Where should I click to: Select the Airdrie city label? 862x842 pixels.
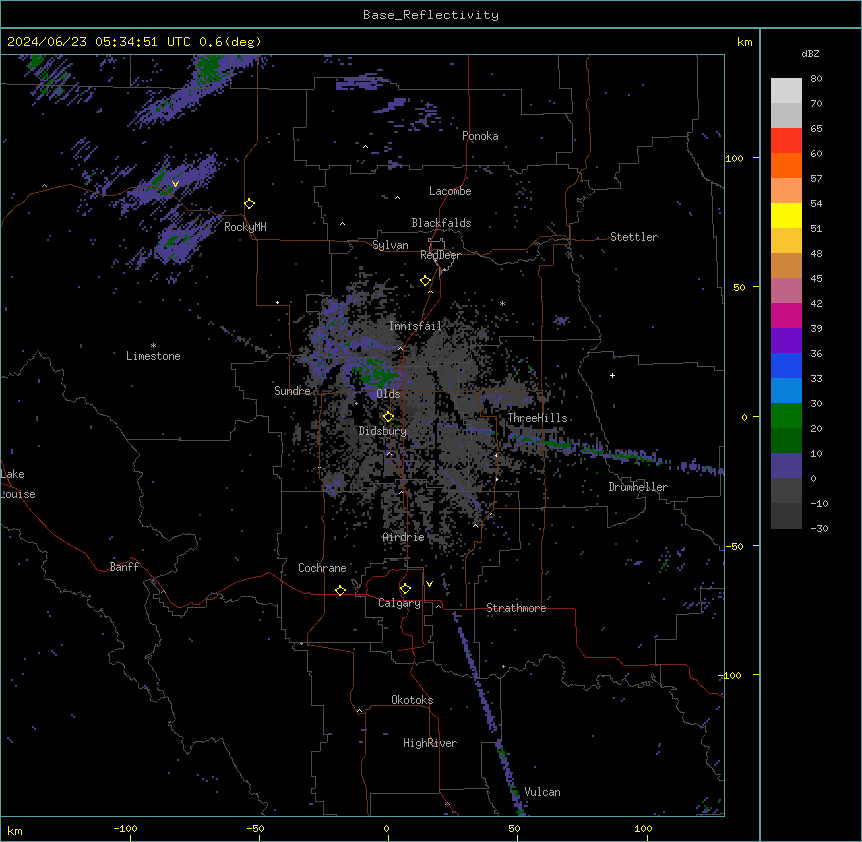click(x=403, y=538)
